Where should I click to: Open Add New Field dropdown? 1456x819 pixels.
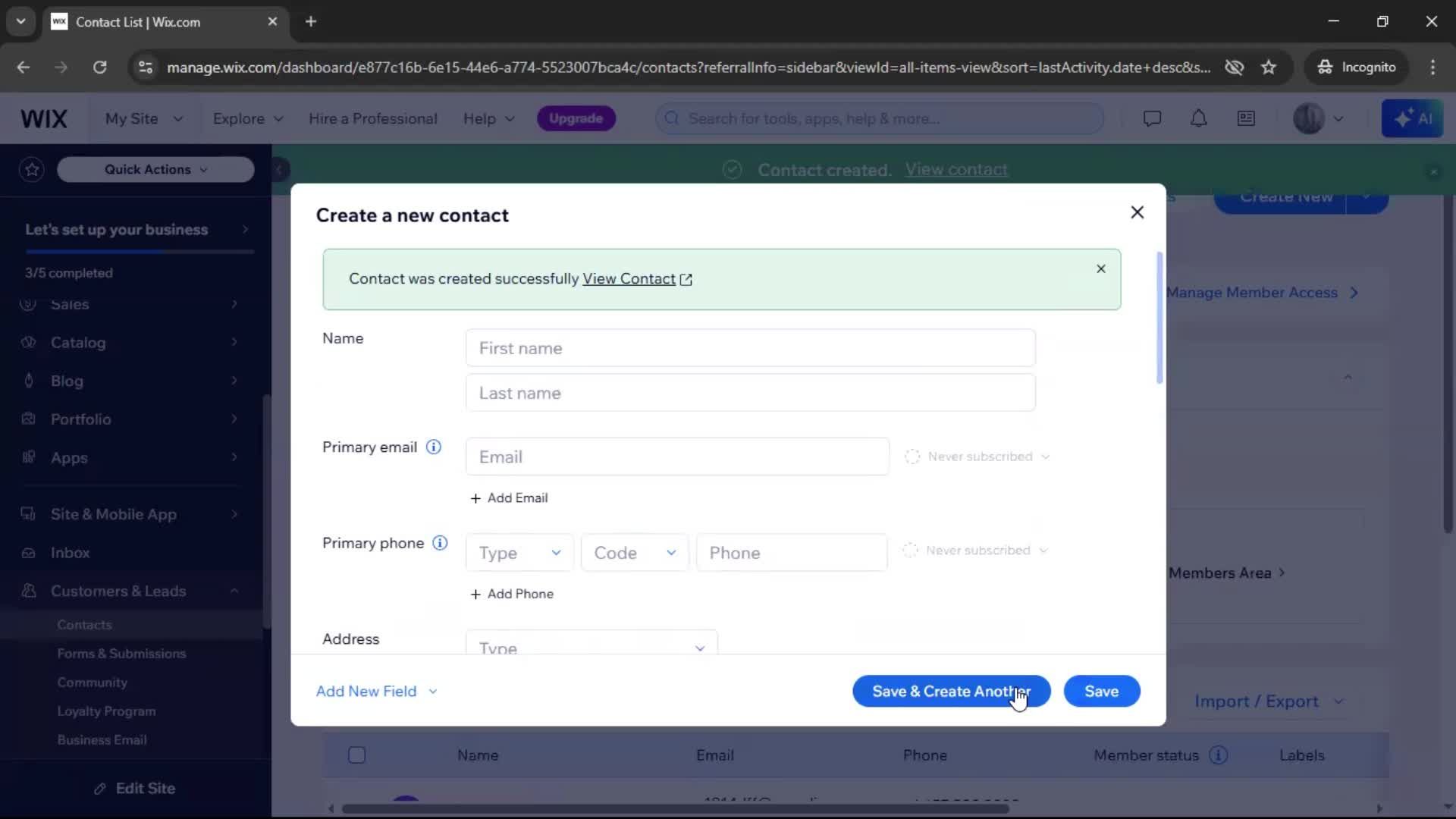tap(377, 691)
